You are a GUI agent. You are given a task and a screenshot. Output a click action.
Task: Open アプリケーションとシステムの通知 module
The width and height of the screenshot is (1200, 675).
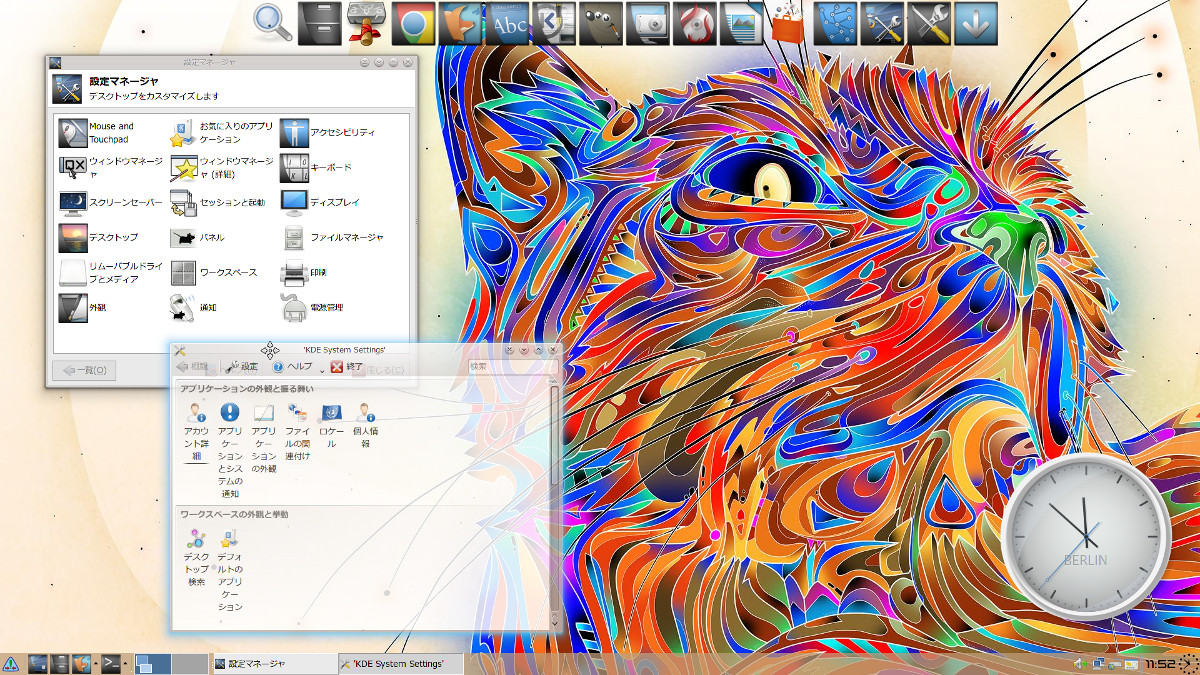229,448
